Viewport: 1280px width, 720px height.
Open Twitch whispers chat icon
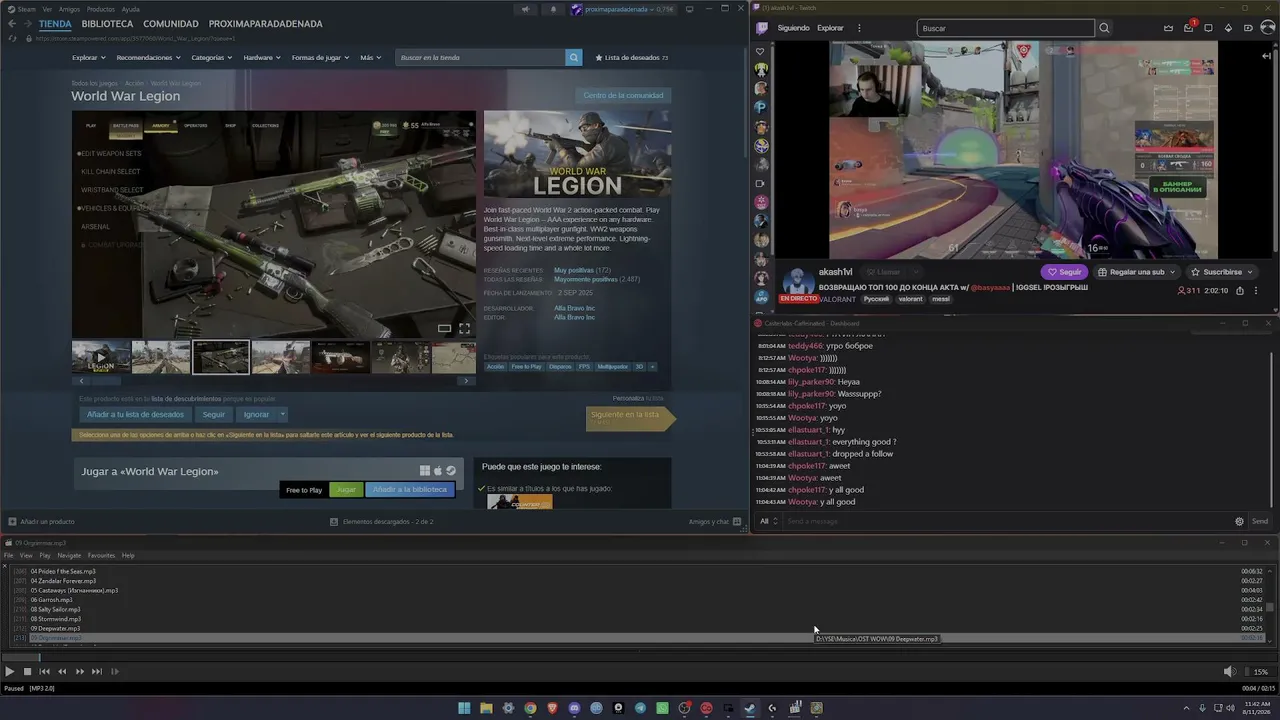pyautogui.click(x=1208, y=28)
